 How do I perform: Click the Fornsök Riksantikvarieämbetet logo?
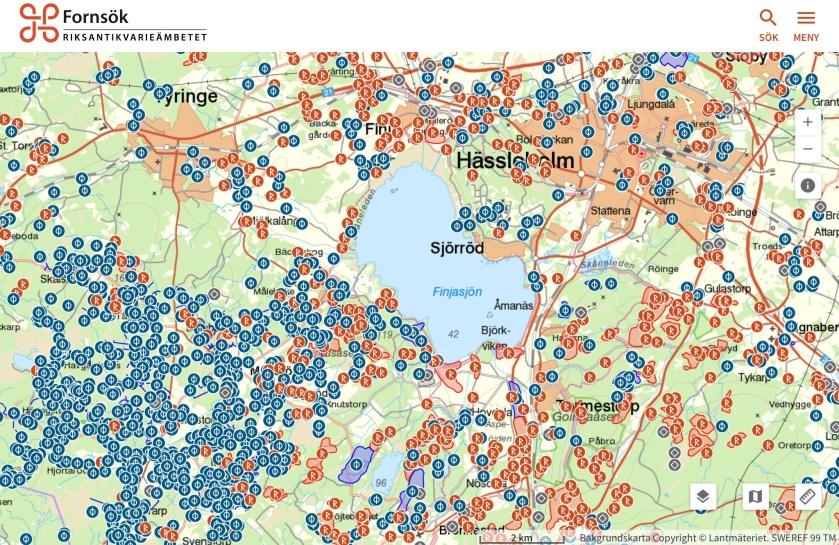[113, 23]
